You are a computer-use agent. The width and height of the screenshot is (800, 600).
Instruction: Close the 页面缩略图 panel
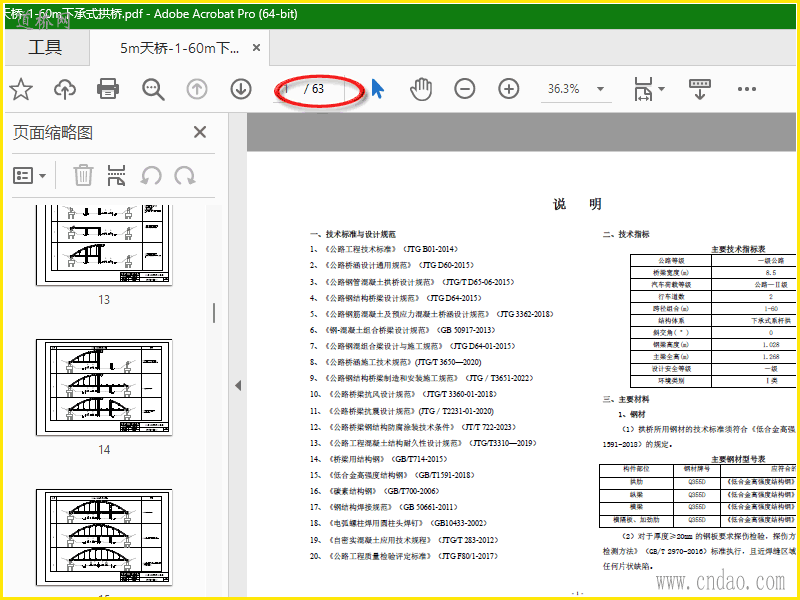[x=200, y=132]
